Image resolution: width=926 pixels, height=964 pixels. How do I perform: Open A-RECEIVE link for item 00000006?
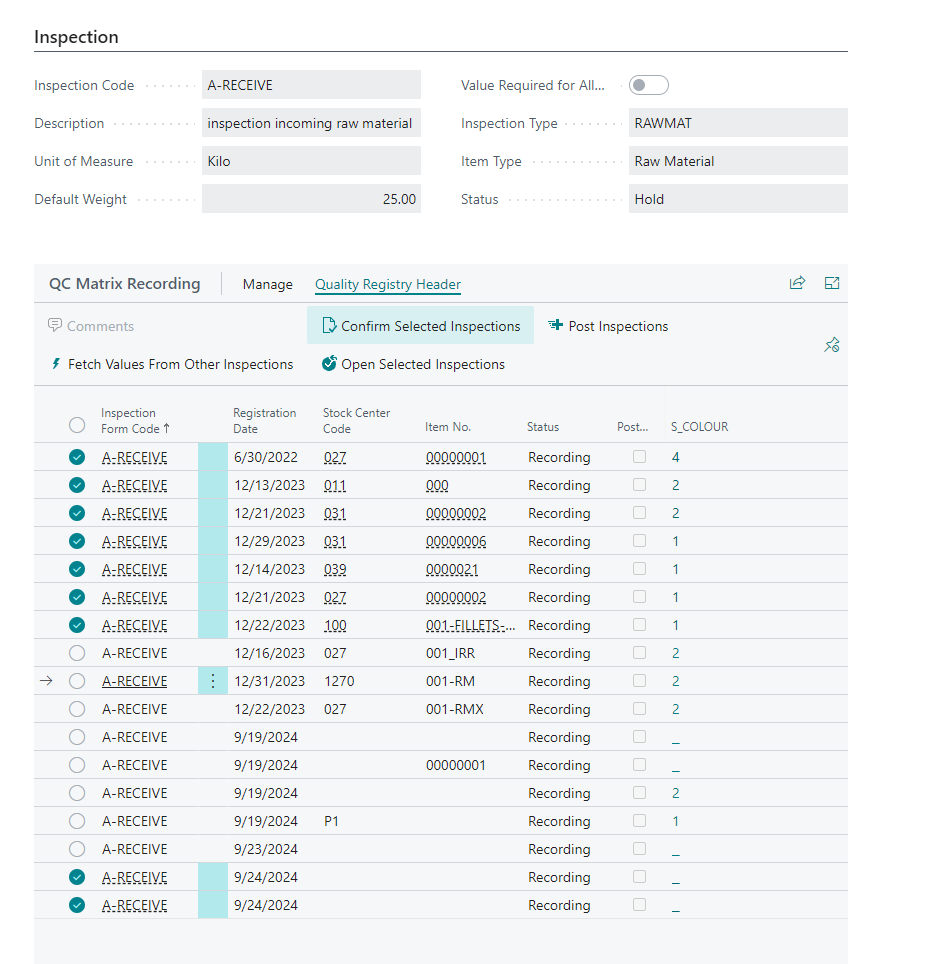click(135, 541)
